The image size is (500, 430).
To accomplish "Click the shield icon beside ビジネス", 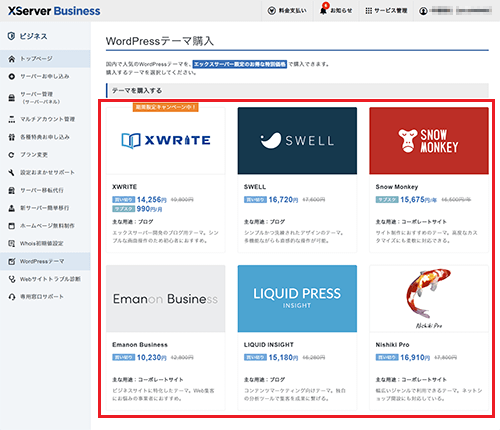I will tap(11, 36).
